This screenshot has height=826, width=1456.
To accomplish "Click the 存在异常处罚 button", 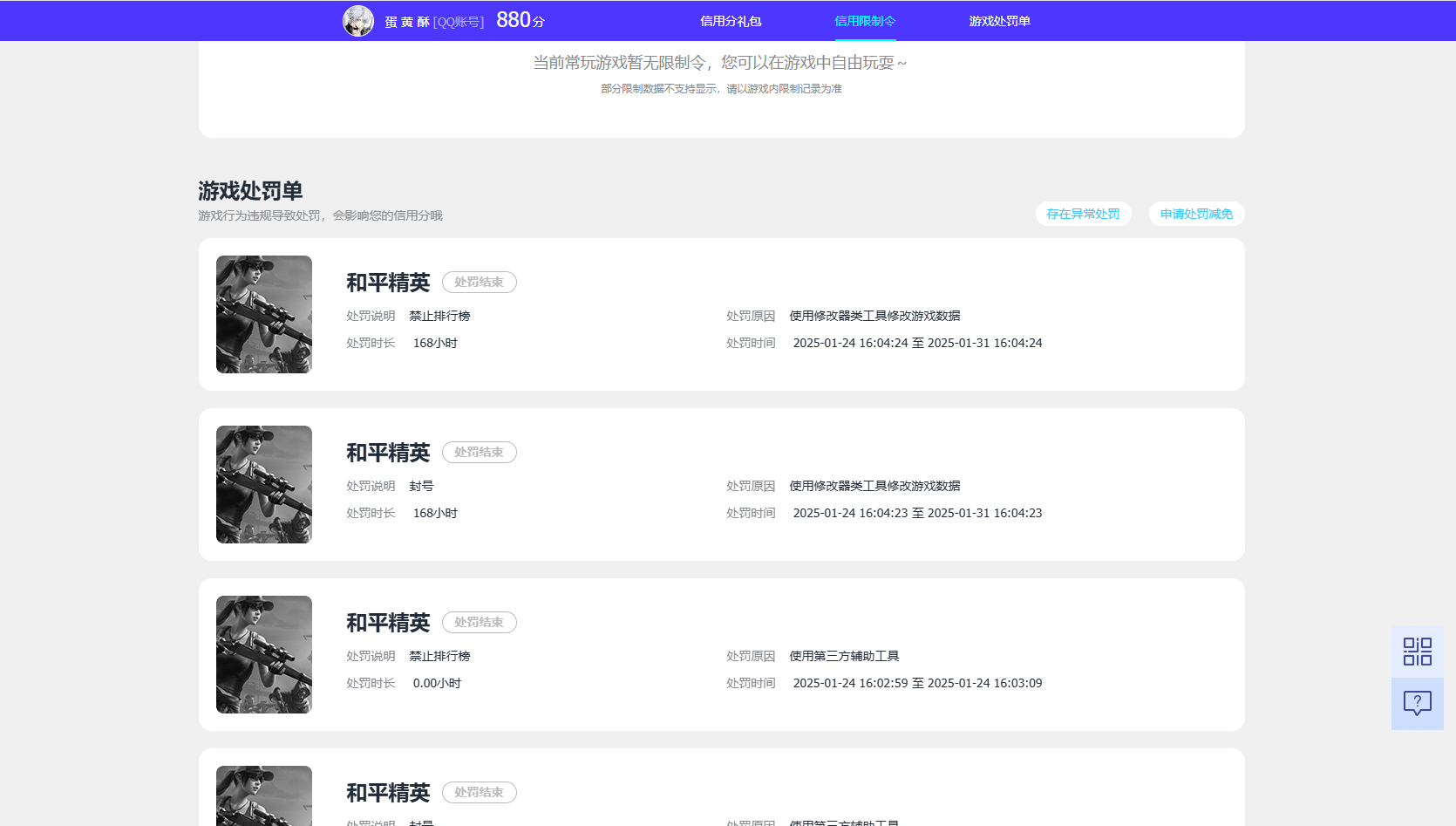I will click(x=1083, y=214).
